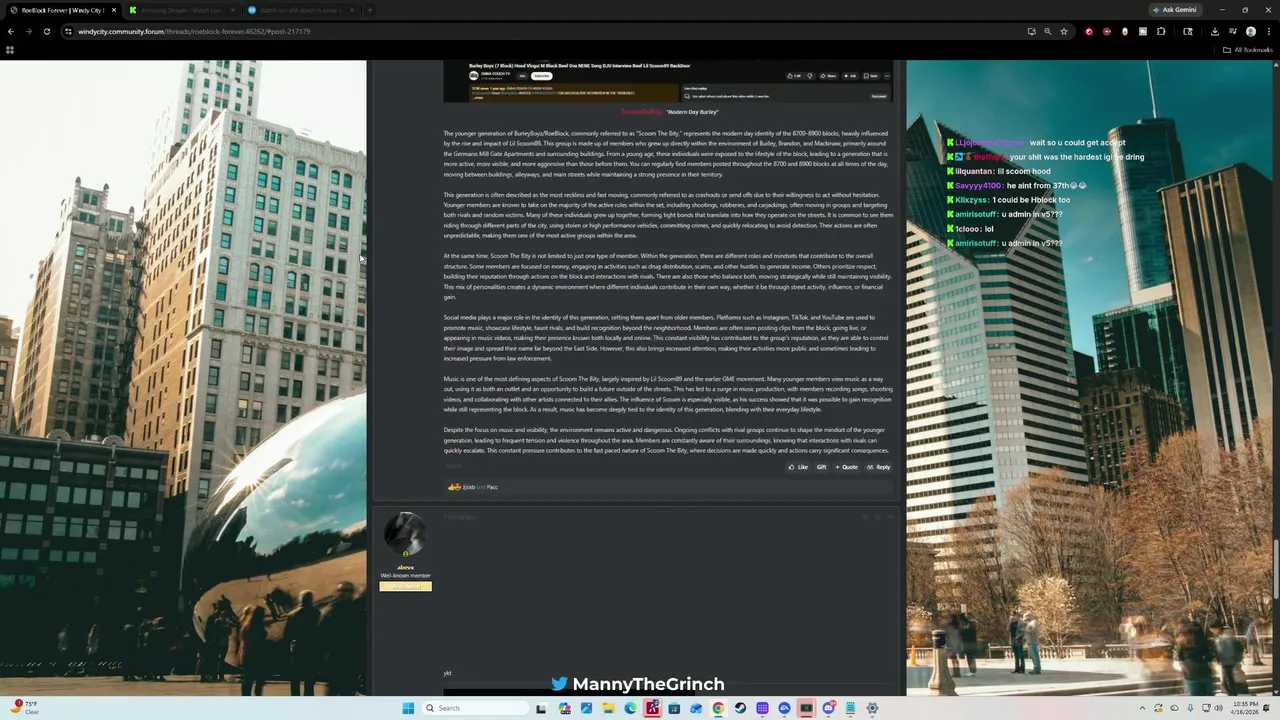Click chat message 'lil scoom hood'
The width and height of the screenshot is (1280, 720).
(1023, 171)
